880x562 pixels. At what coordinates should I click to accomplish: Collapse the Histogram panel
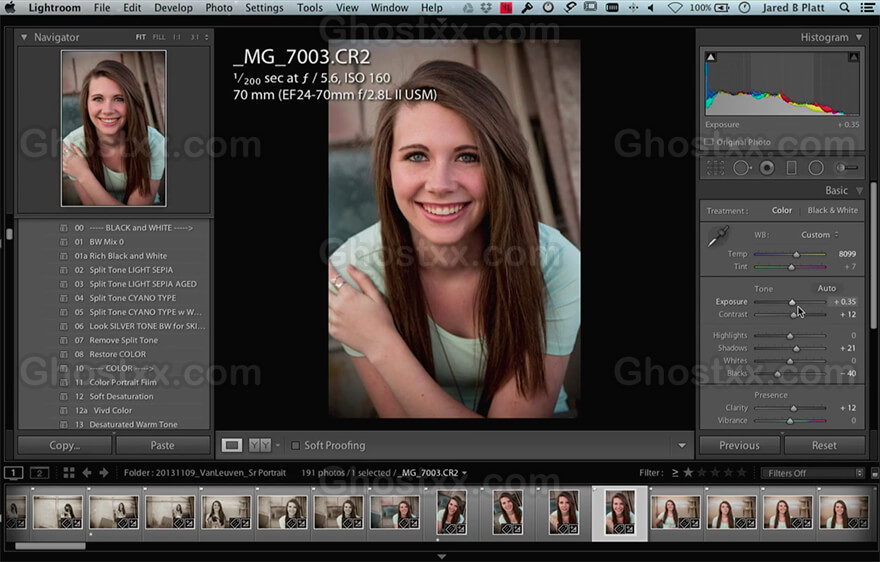pos(859,37)
